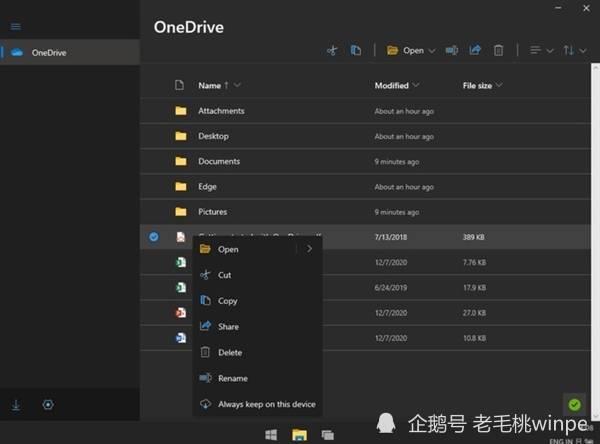
Task: Click the Pictures folder icon
Action: (x=181, y=212)
